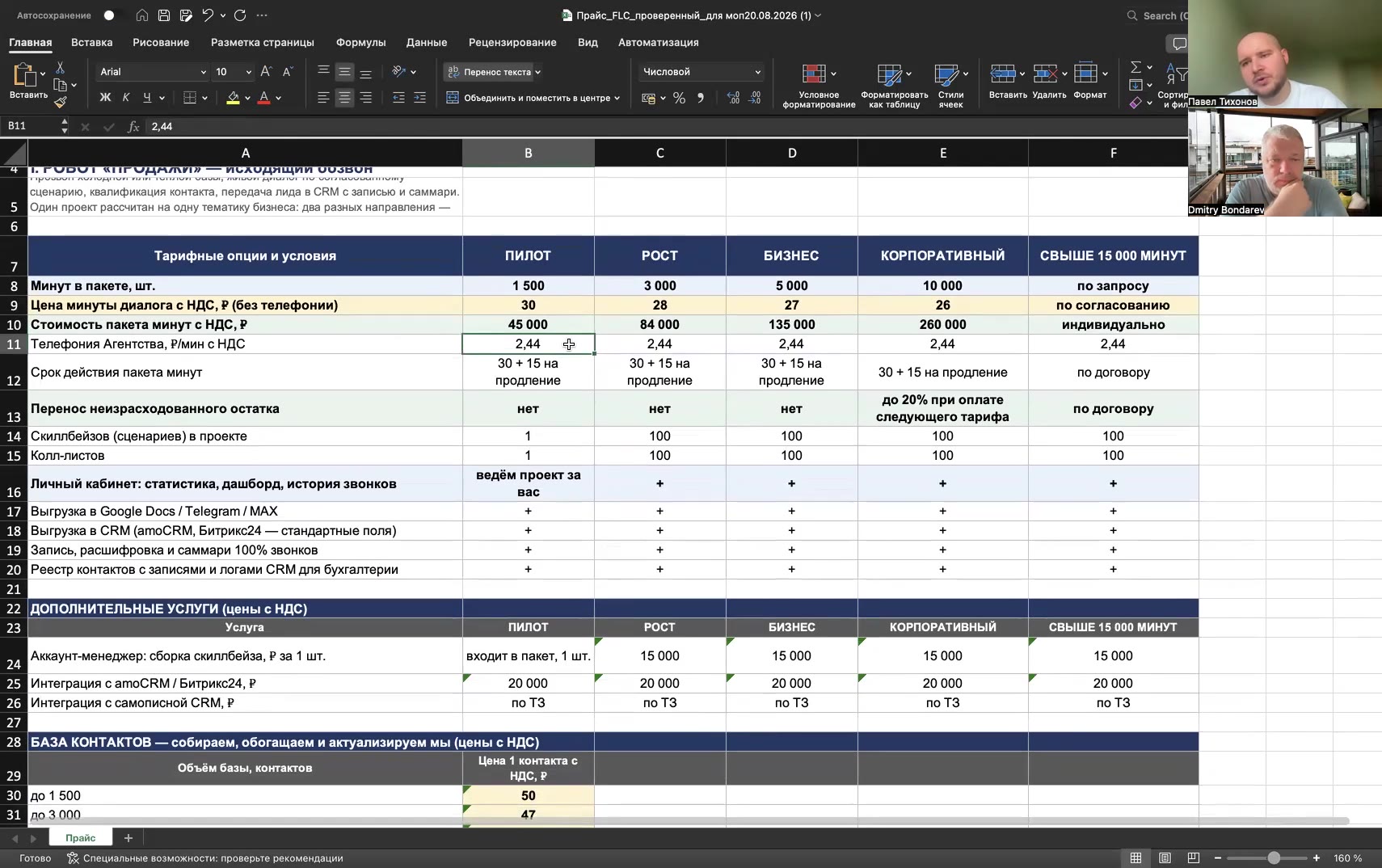Click the percent style icon

click(x=679, y=98)
